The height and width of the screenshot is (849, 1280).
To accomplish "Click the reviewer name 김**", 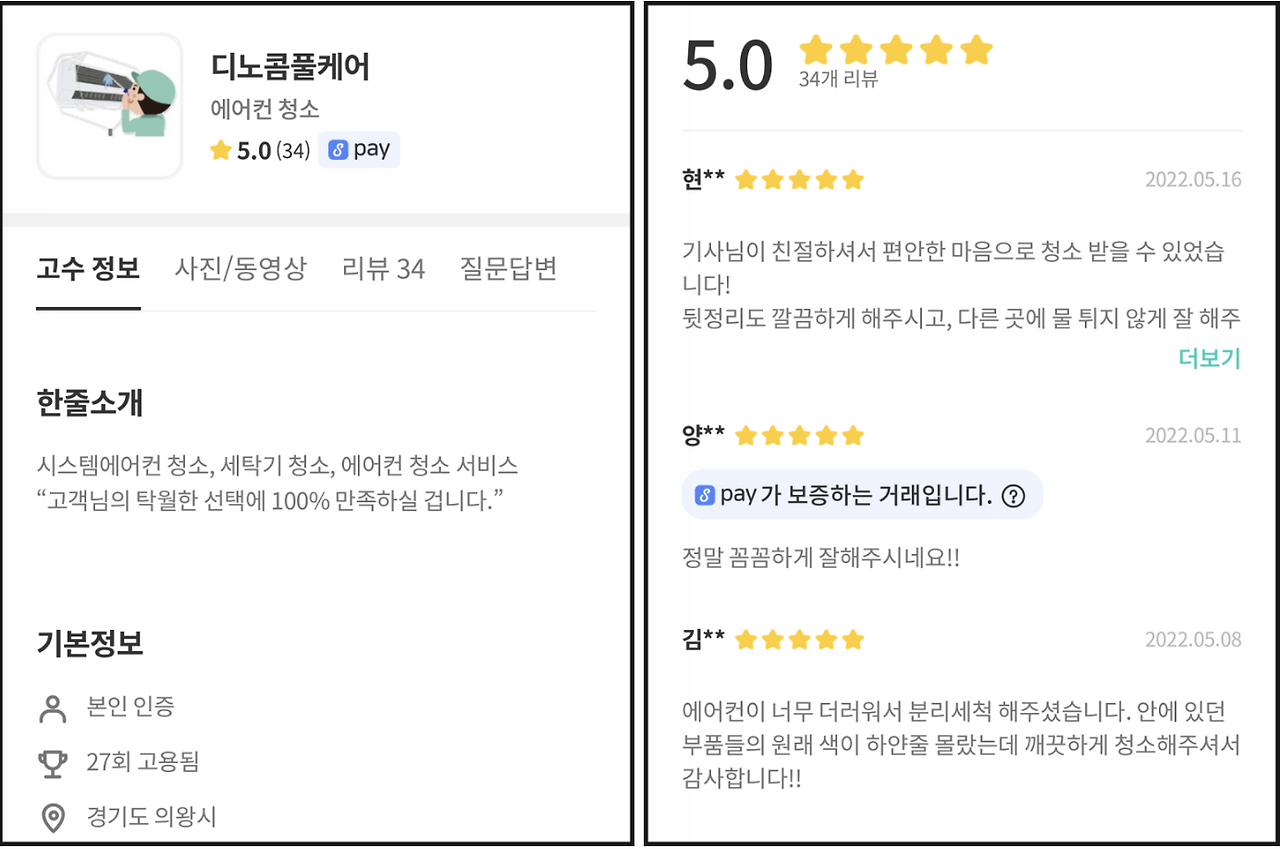I will (x=702, y=639).
